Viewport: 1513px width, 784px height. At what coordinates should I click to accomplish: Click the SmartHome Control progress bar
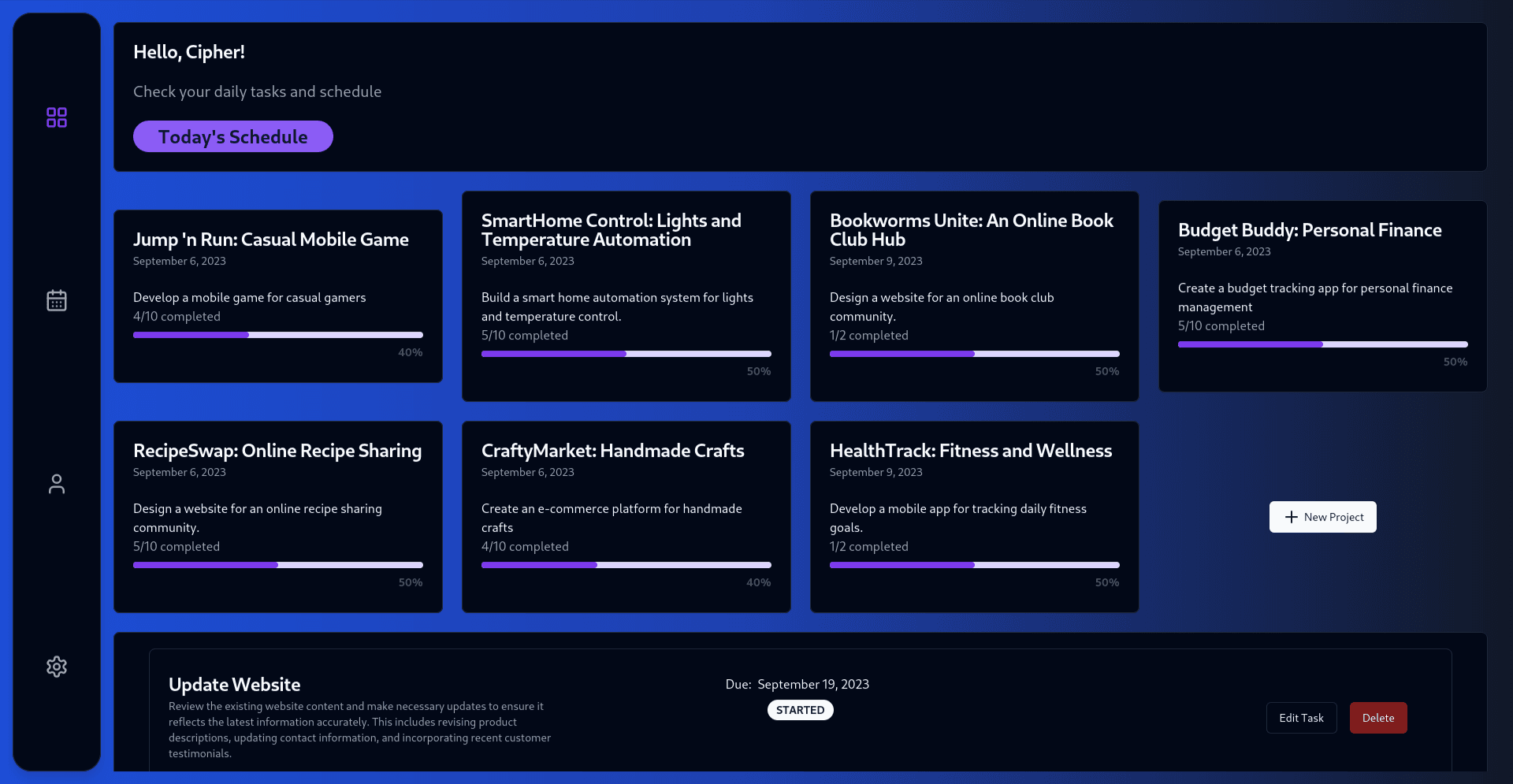pos(626,354)
